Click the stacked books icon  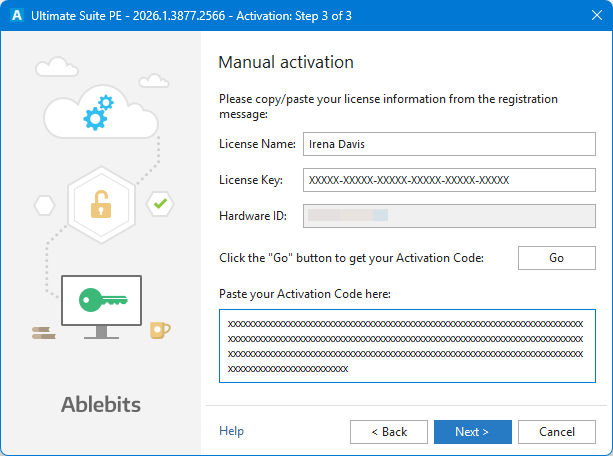pyautogui.click(x=43, y=333)
